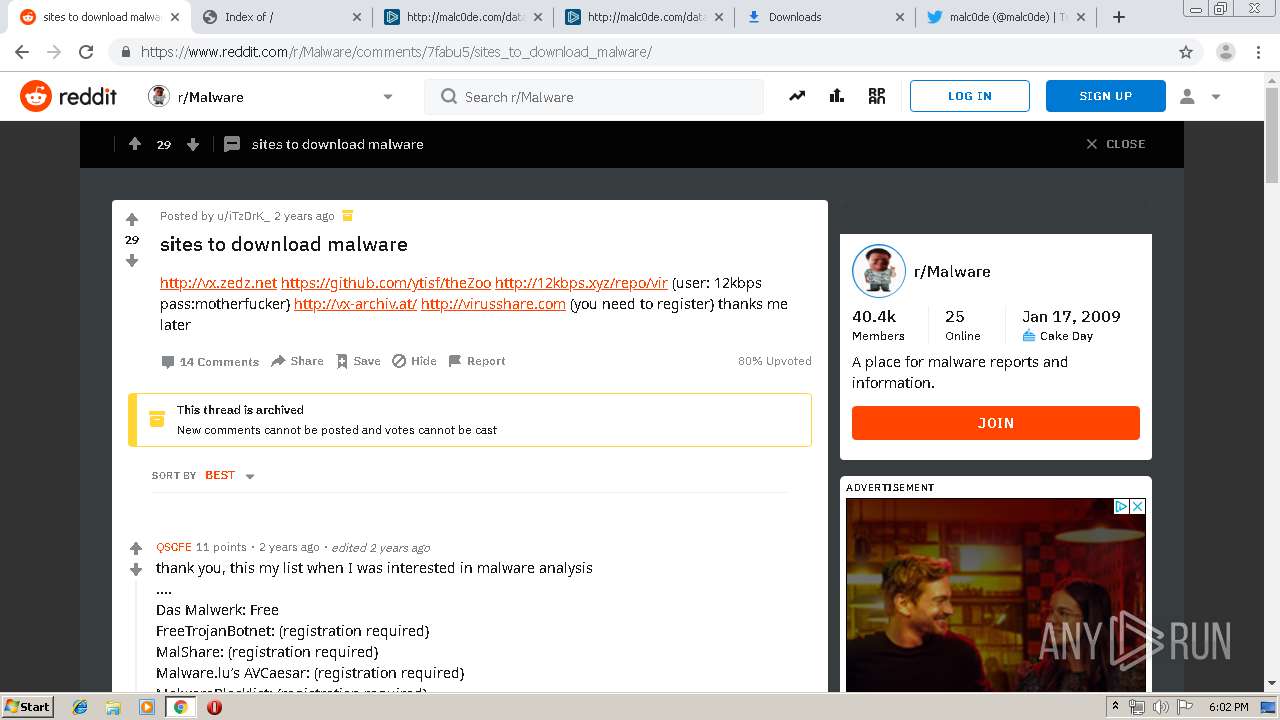Screen dimensions: 1280x720
Task: Click the JOIN button for r/Malware
Action: click(996, 423)
